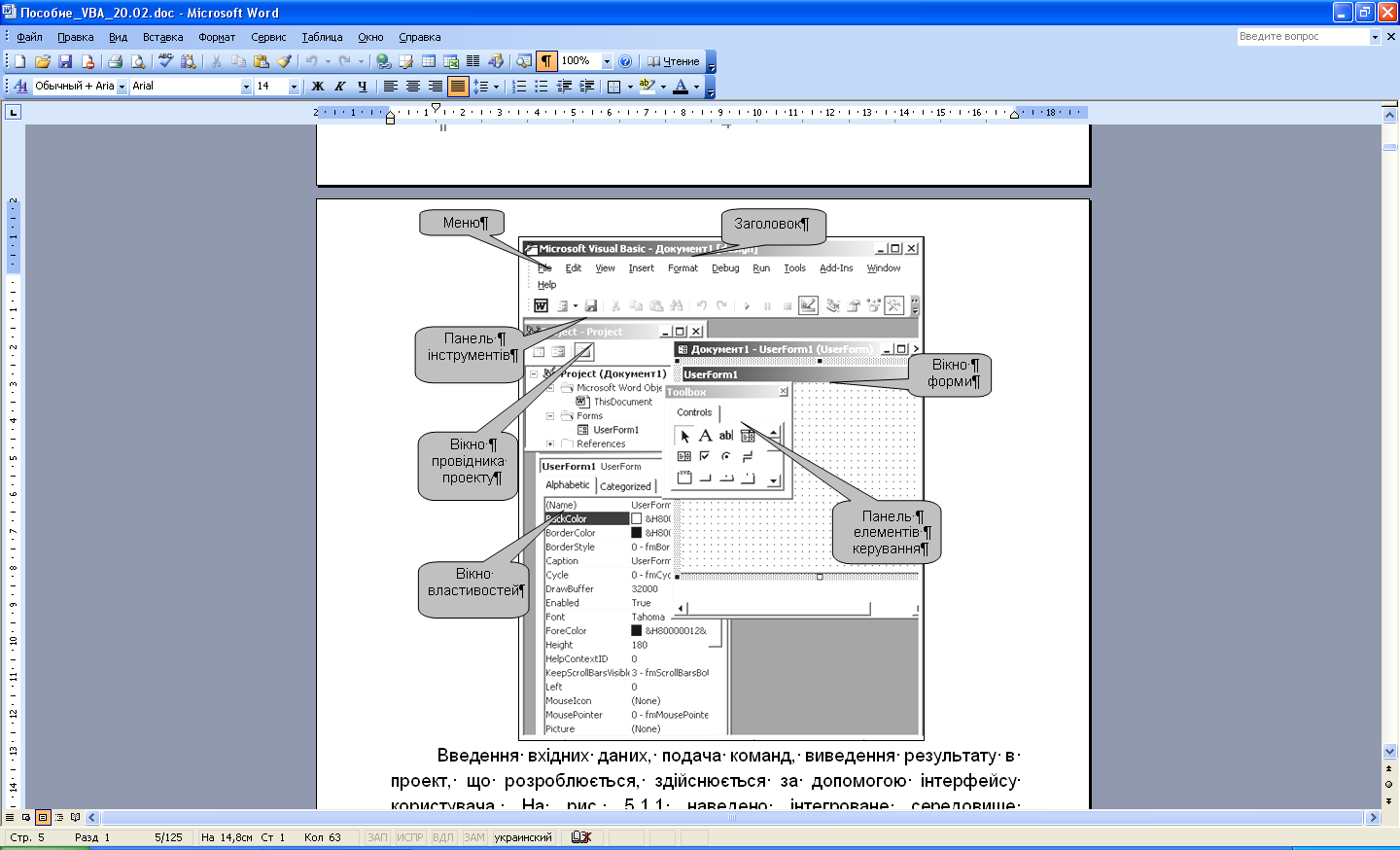This screenshot has height=850, width=1400.
Task: Undo the last action
Action: pos(311,61)
